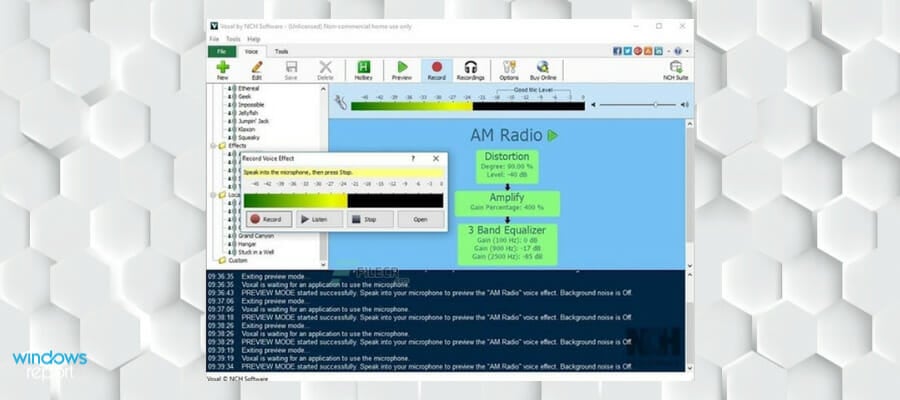900x400 pixels.
Task: Select the Klaxon voice
Action: click(x=246, y=130)
